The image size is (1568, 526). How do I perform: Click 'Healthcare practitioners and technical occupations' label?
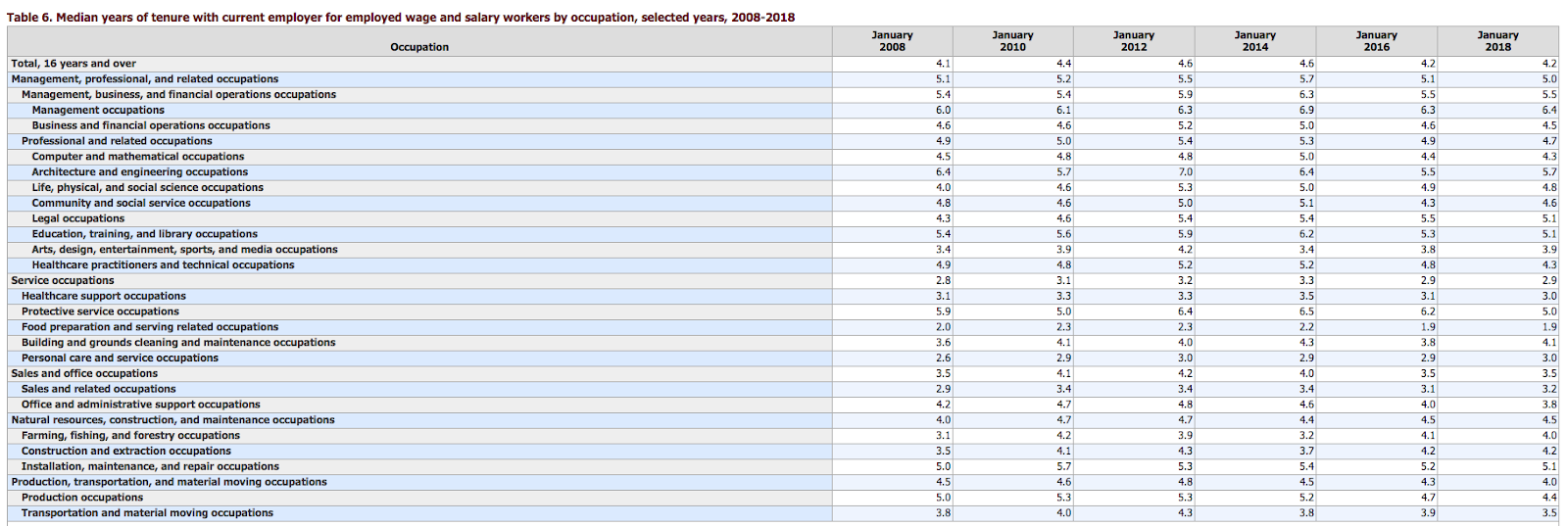[x=163, y=265]
